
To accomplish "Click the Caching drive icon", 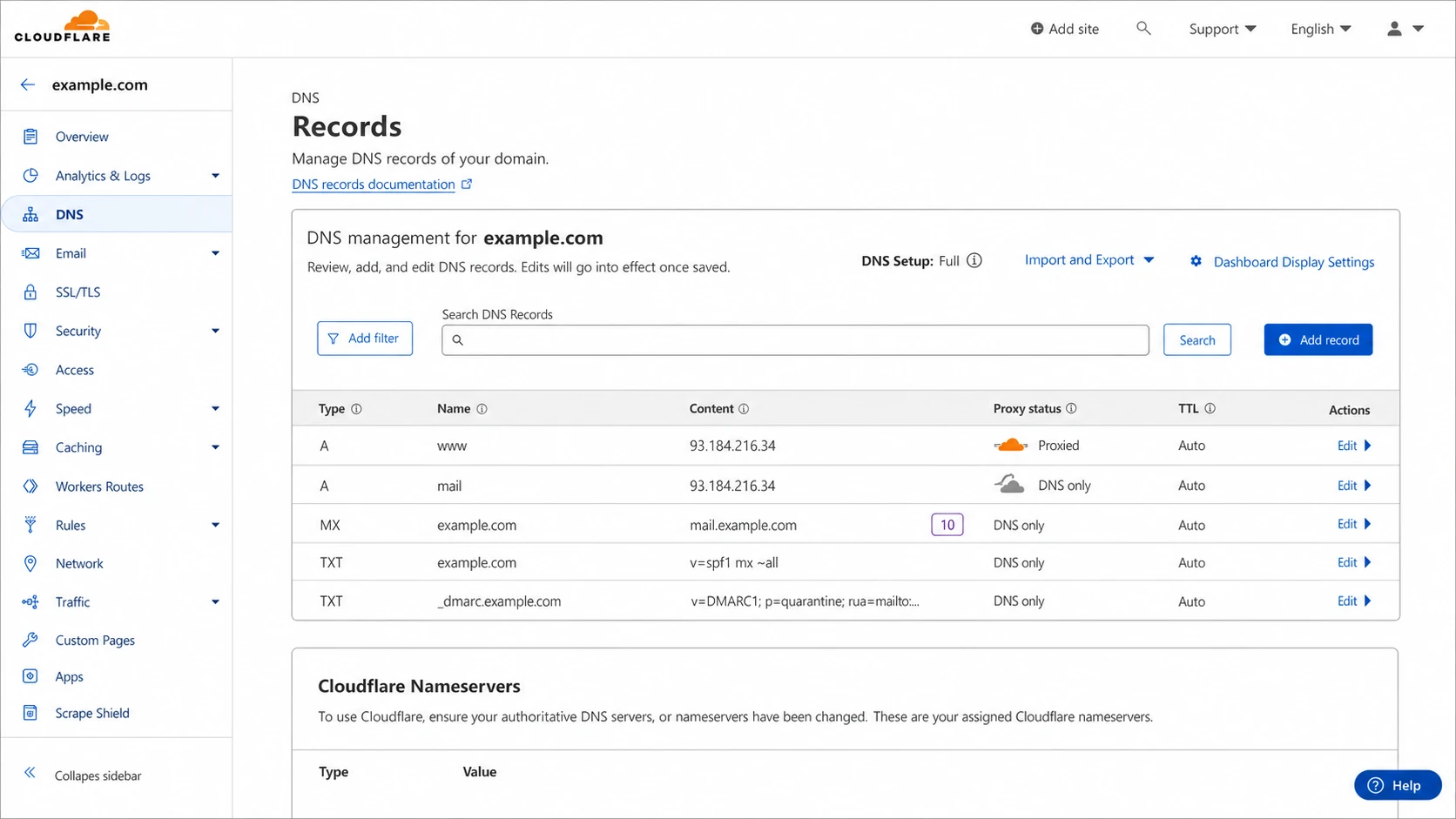I will 30,447.
